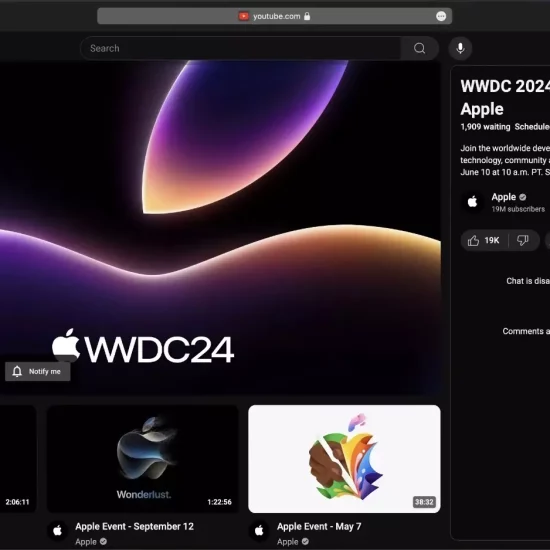This screenshot has height=550, width=550.
Task: Click the '1,909 waiting' text
Action: (x=485, y=127)
